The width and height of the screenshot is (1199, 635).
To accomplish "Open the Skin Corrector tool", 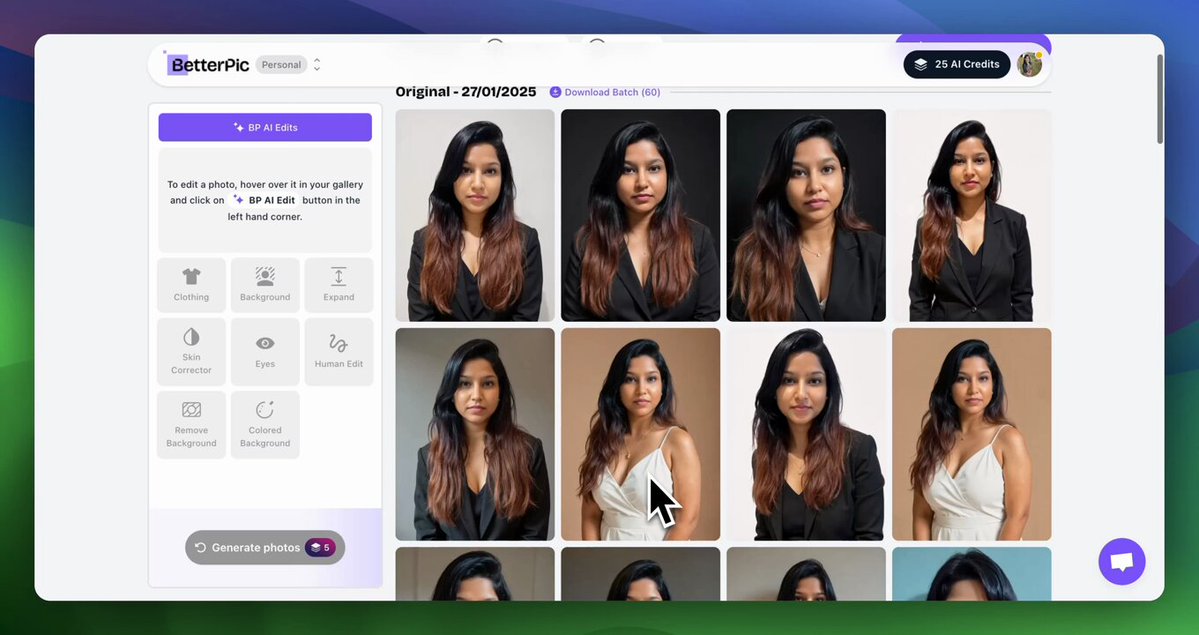I will point(191,352).
